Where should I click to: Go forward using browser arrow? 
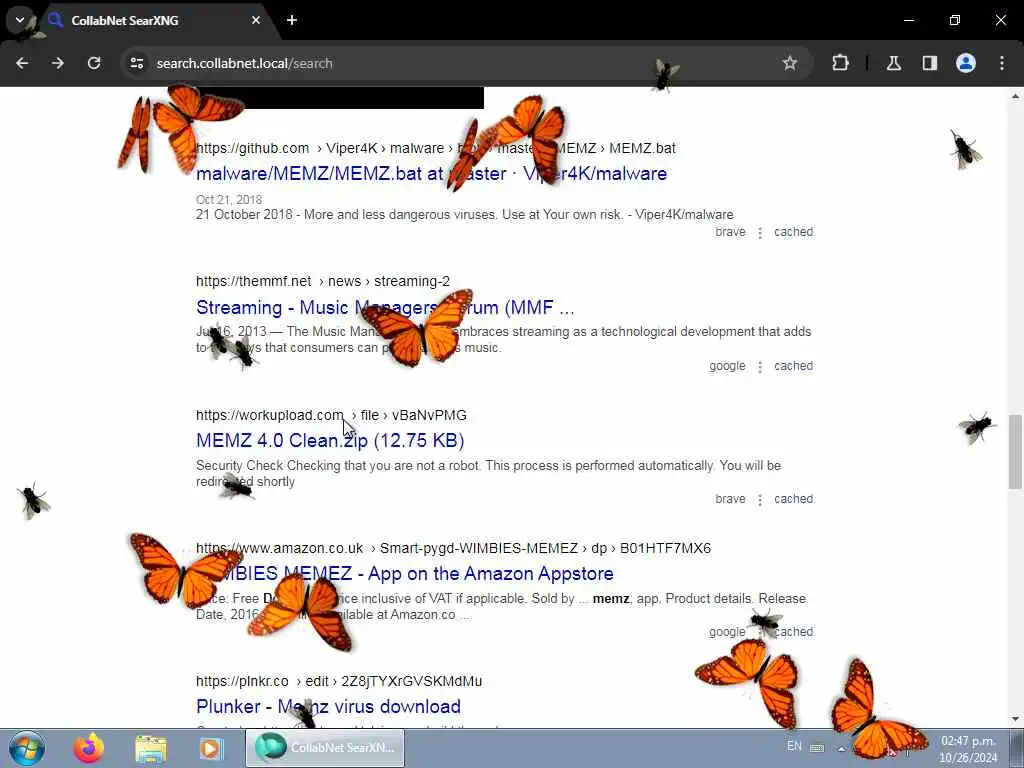pyautogui.click(x=58, y=63)
